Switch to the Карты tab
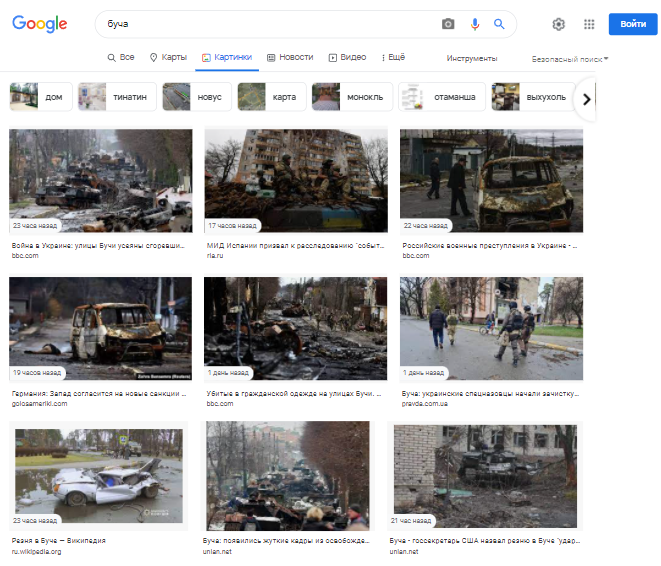This screenshot has height=566, width=661. pos(168,58)
